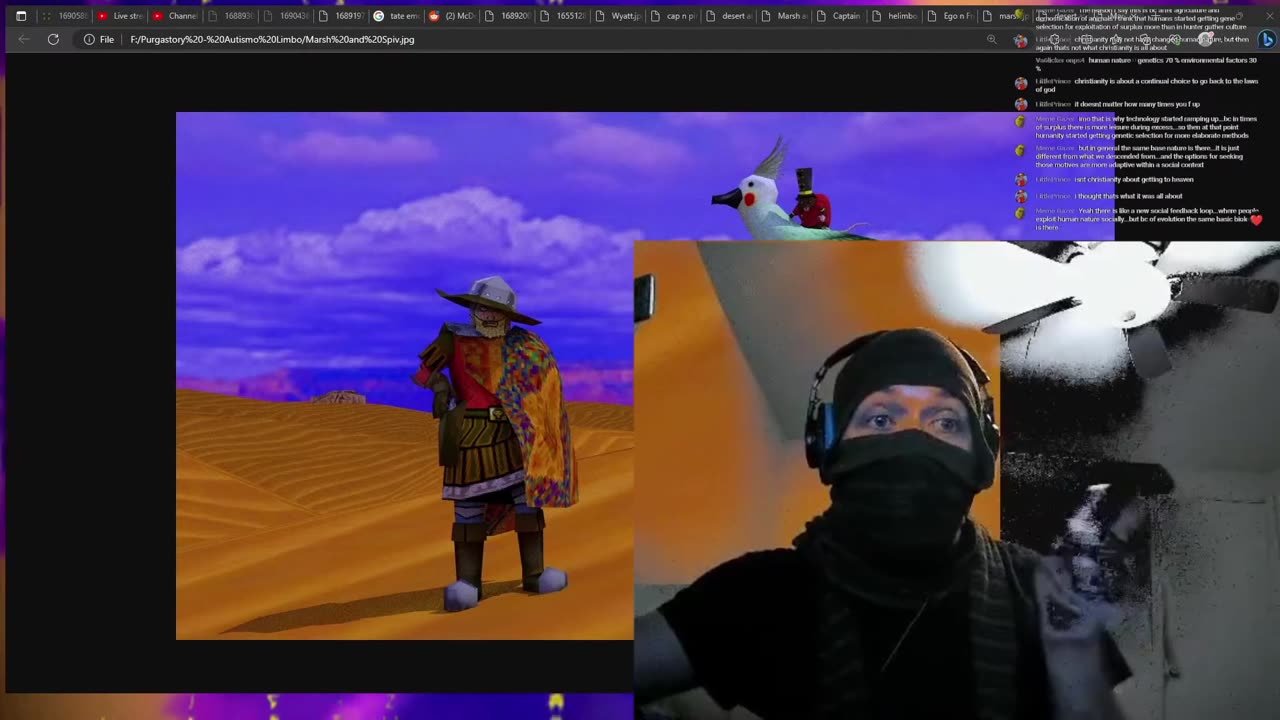Image resolution: width=1280 pixels, height=720 pixels.
Task: Open the '1690588' browser tab
Action: [65, 16]
